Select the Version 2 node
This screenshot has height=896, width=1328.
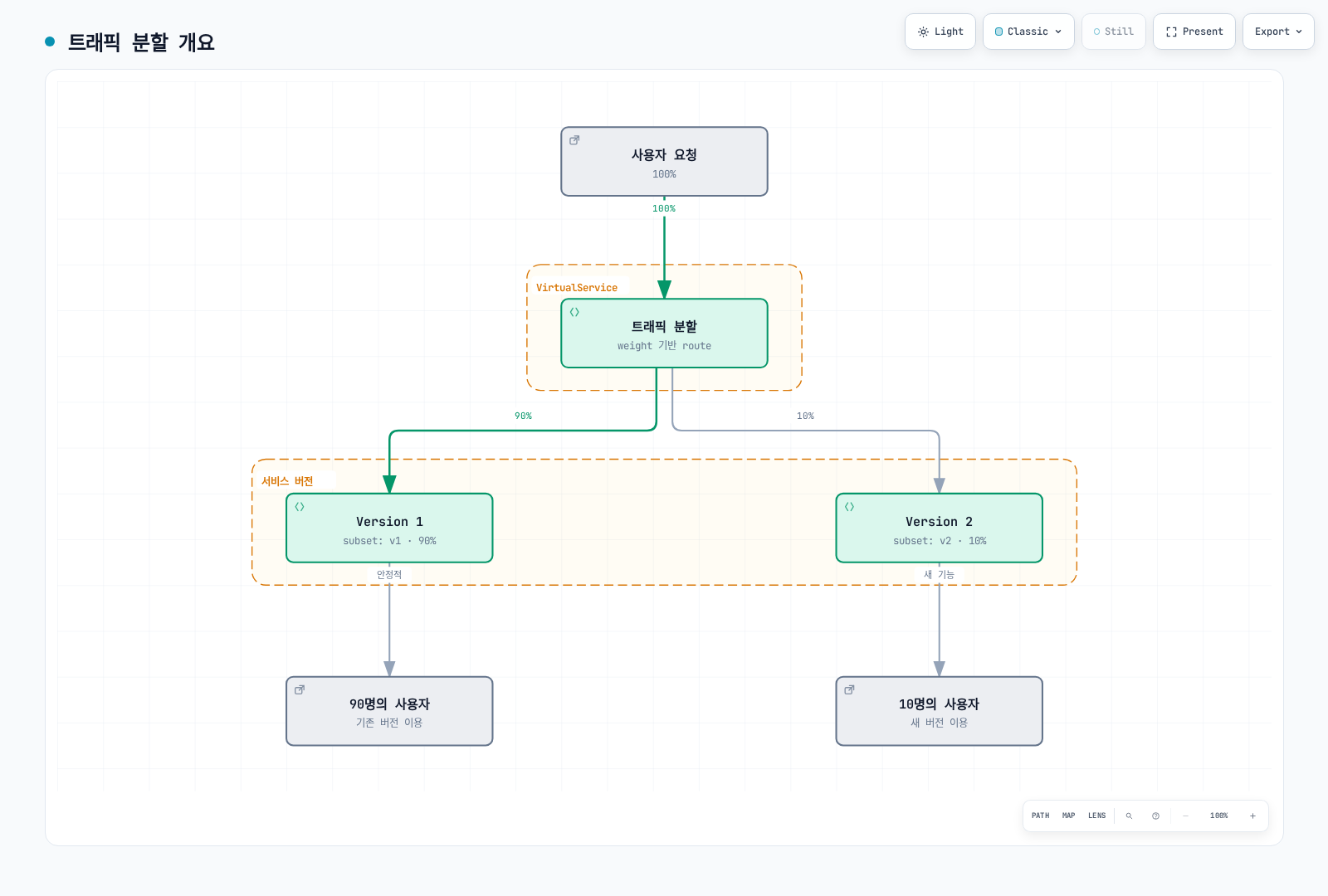(939, 528)
